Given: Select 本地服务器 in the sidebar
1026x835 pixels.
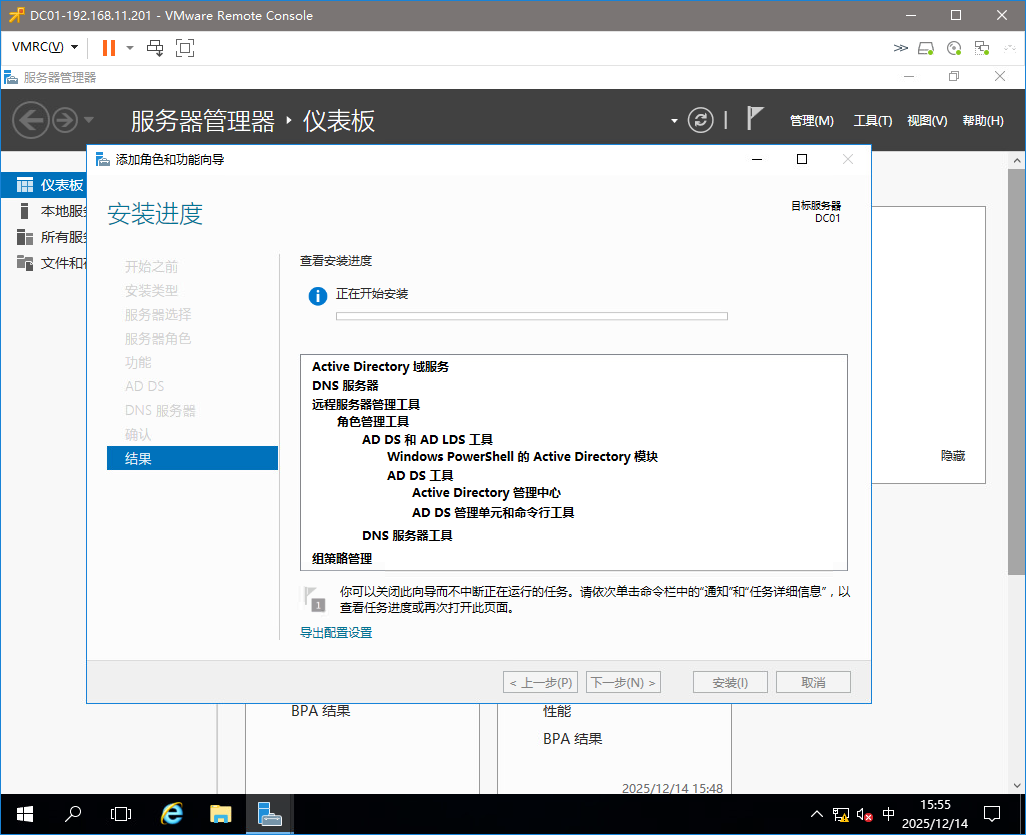Looking at the screenshot, I should click(44, 211).
